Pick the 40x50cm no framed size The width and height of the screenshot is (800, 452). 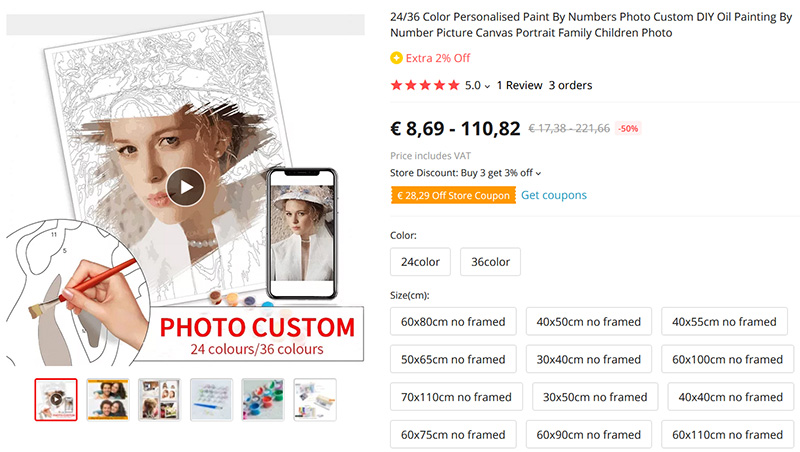tap(588, 322)
